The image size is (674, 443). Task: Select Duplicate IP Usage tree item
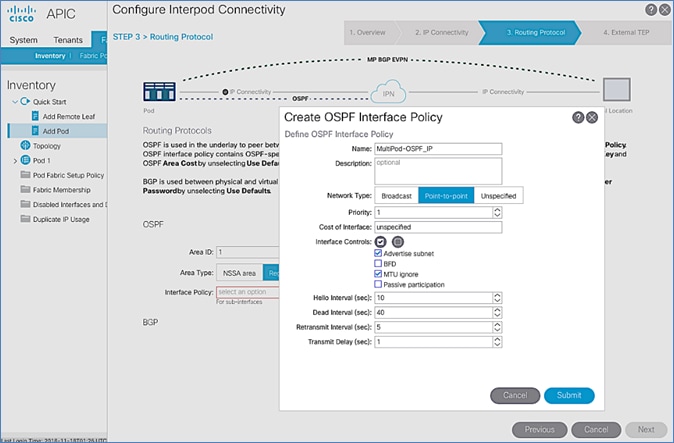click(61, 219)
